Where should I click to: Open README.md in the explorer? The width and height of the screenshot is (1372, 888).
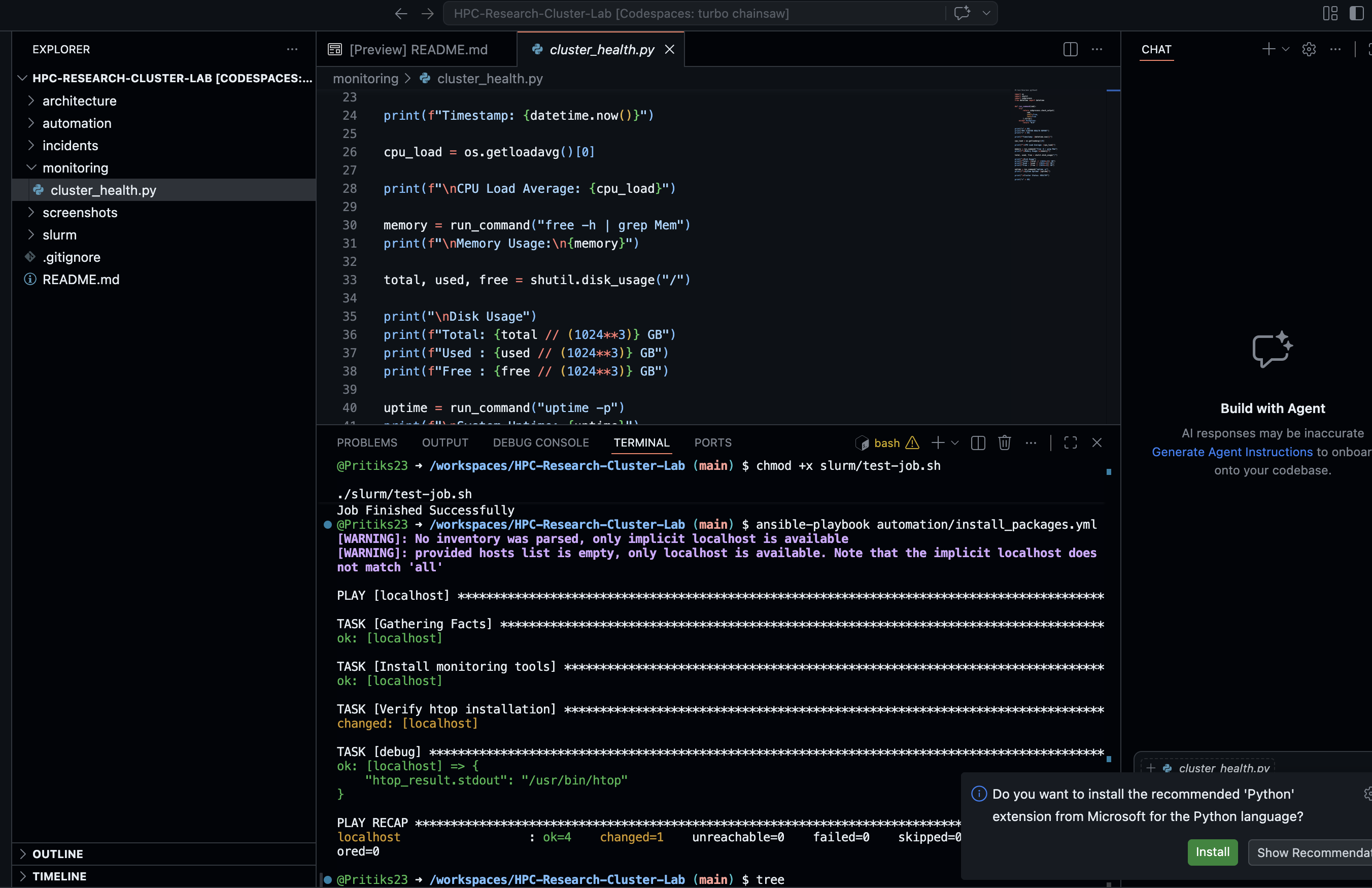164,280
